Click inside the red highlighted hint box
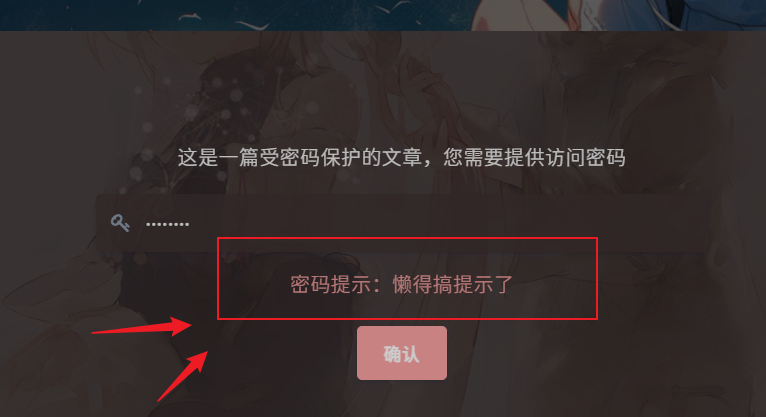This screenshot has height=417, width=766. pyautogui.click(x=407, y=278)
